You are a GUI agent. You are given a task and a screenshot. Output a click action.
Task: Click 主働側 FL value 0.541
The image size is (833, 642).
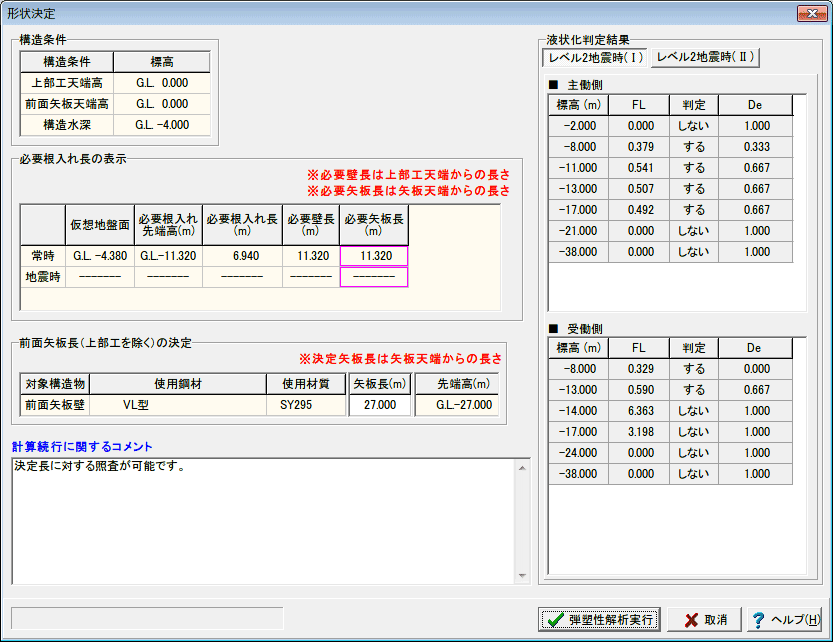tap(639, 168)
